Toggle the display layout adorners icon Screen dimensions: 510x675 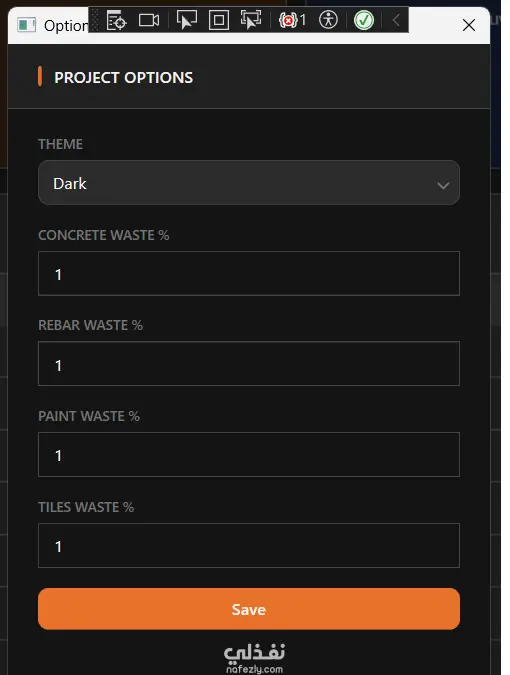[x=219, y=20]
